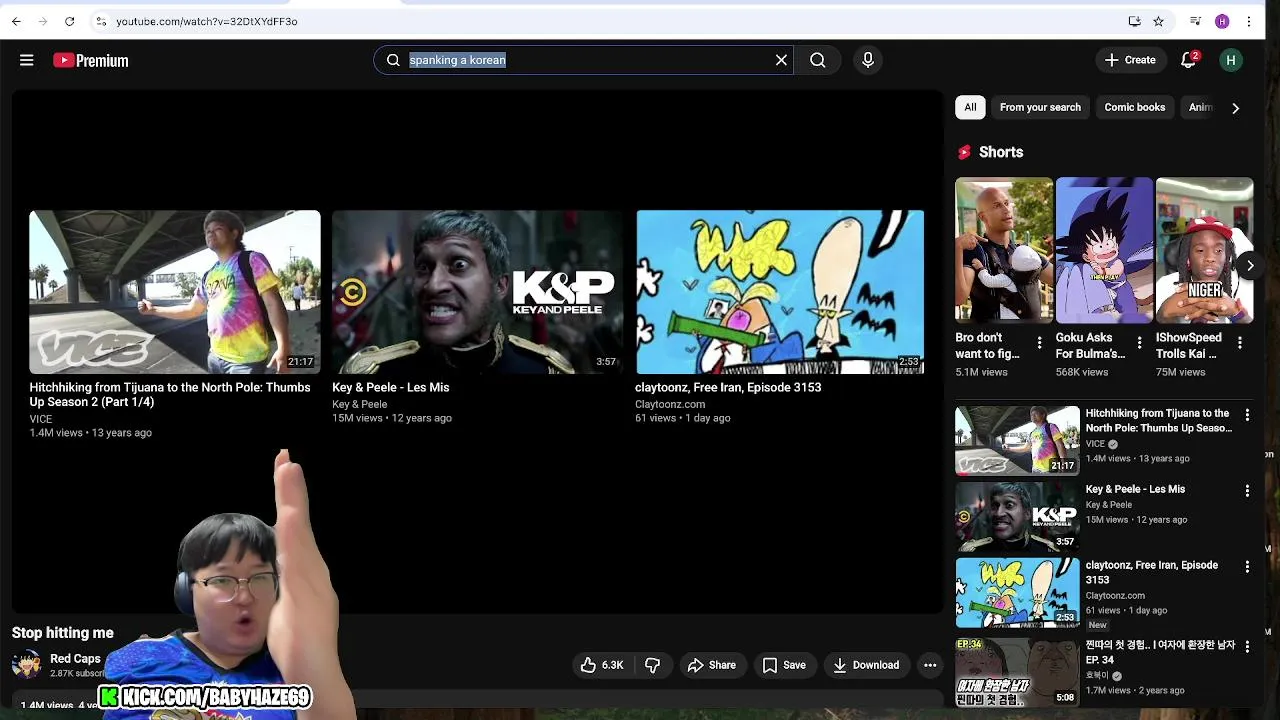Click video title 'Stop hitting me'

click(x=63, y=633)
